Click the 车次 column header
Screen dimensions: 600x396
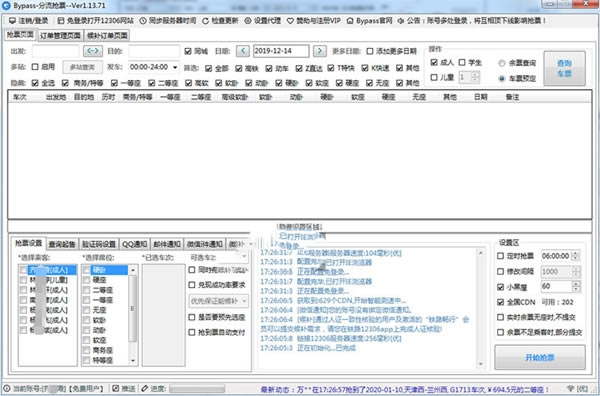point(20,97)
